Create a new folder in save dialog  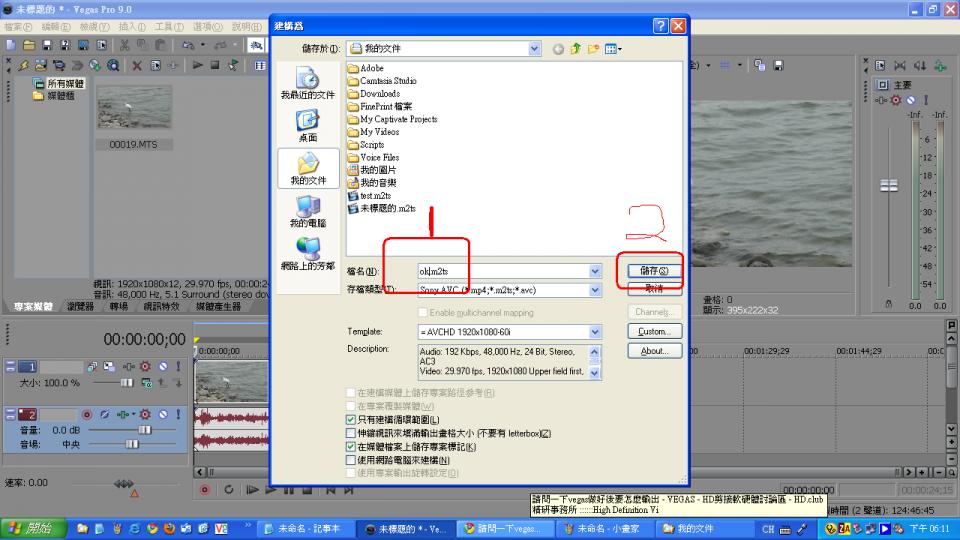pyautogui.click(x=593, y=49)
